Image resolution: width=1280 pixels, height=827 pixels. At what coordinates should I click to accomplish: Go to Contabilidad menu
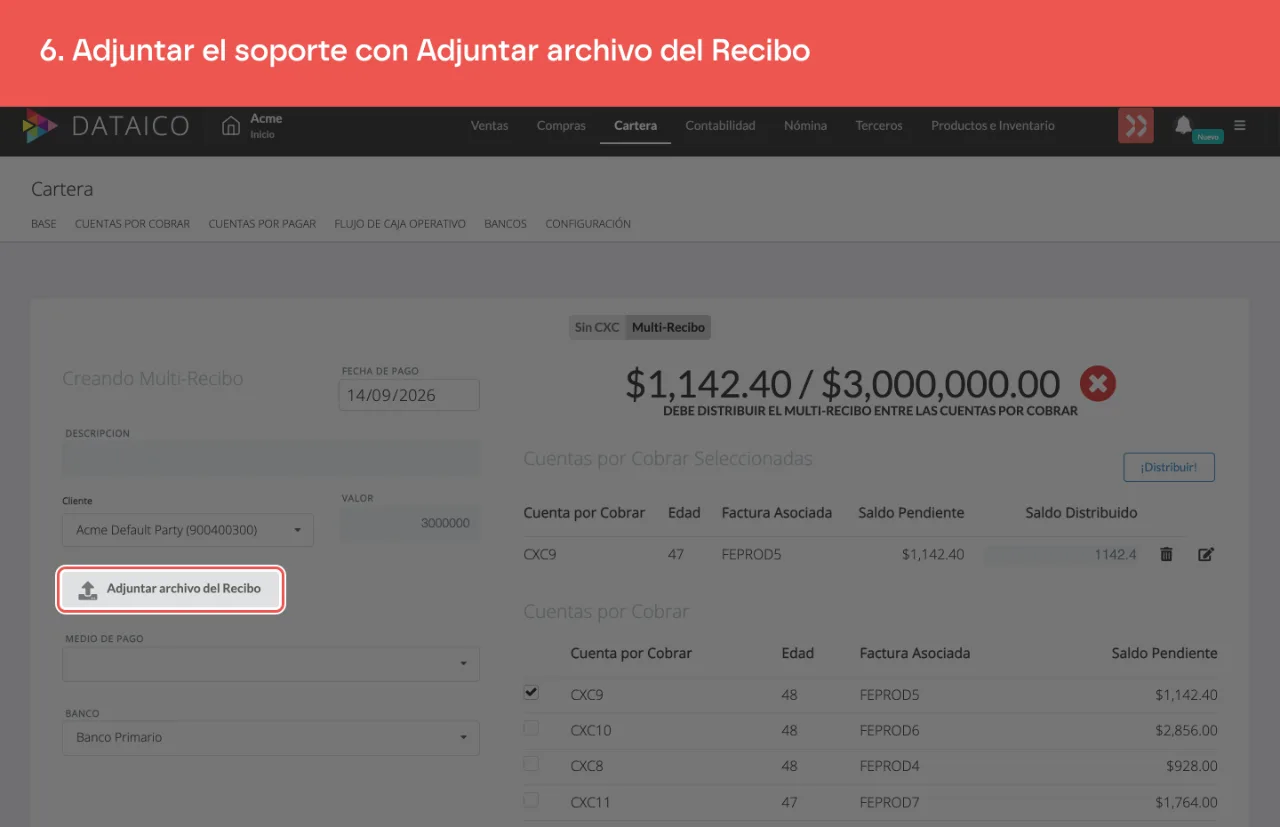point(720,126)
